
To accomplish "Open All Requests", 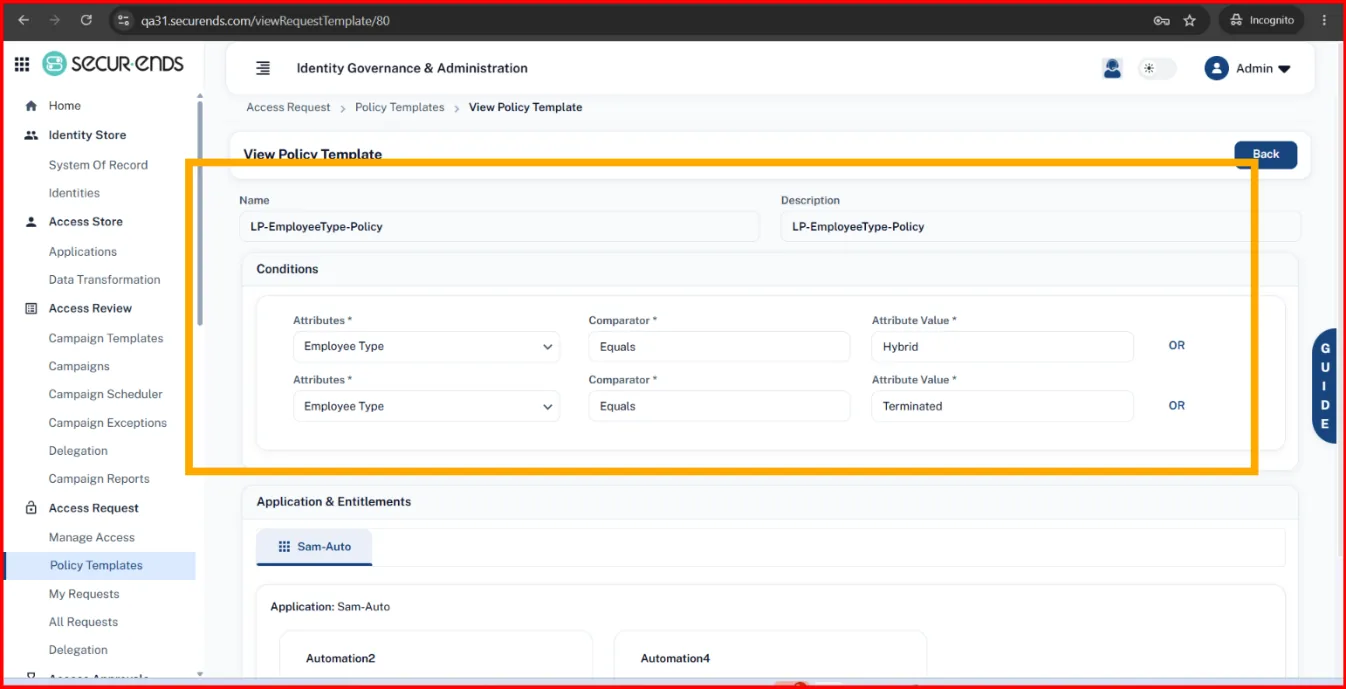I will 83,622.
